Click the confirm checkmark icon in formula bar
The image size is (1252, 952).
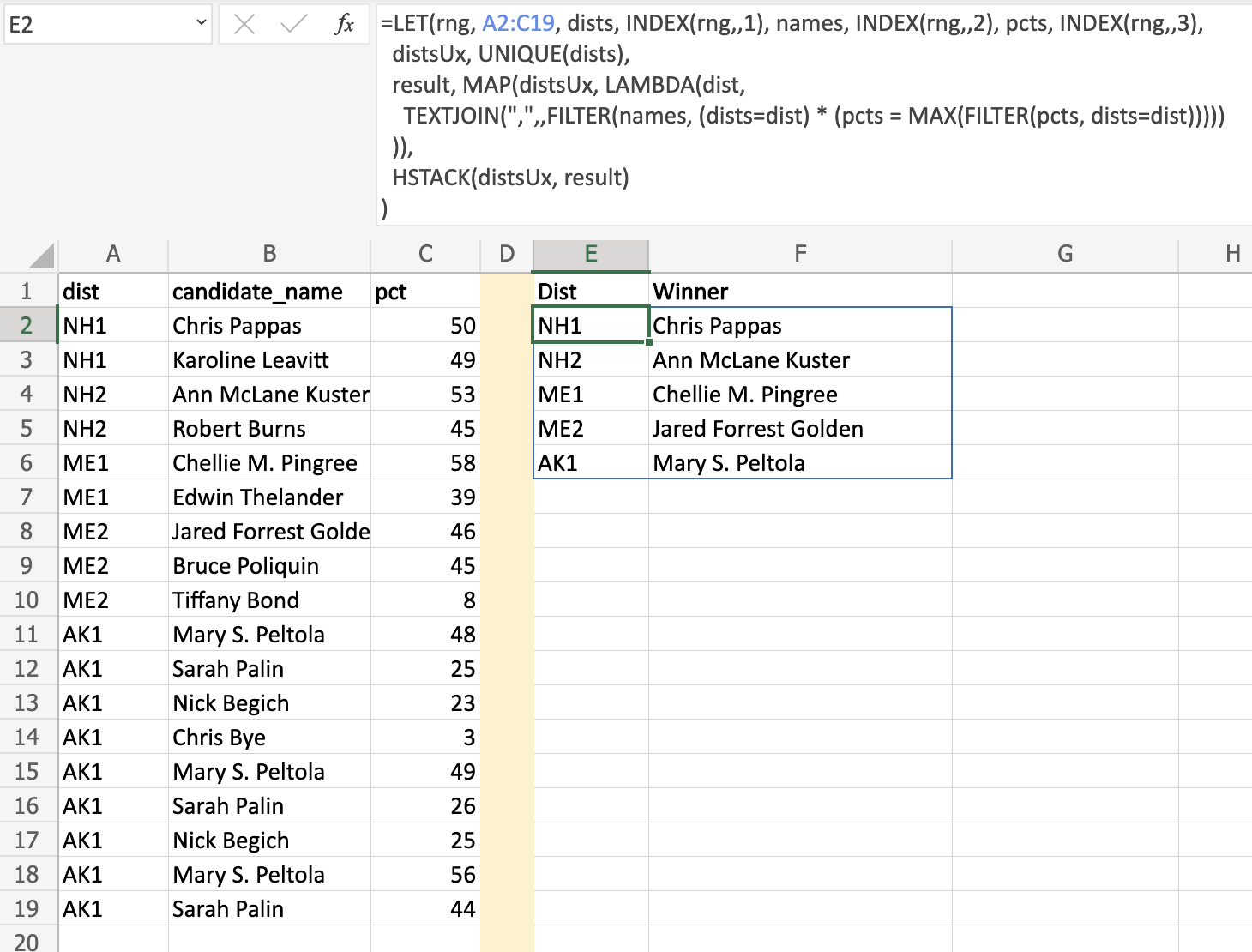pos(294,24)
